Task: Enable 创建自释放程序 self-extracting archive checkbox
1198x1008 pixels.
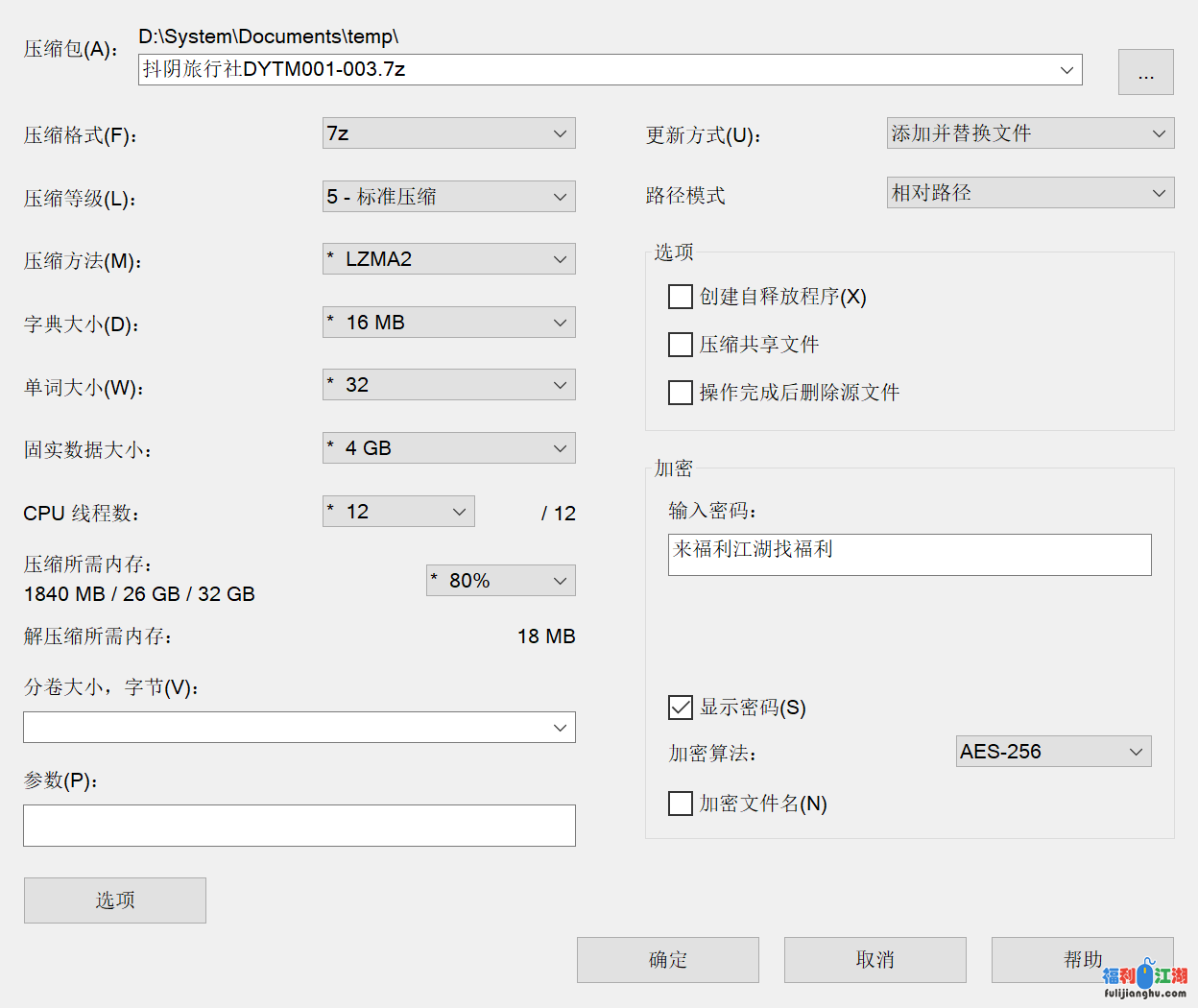Action: [681, 297]
